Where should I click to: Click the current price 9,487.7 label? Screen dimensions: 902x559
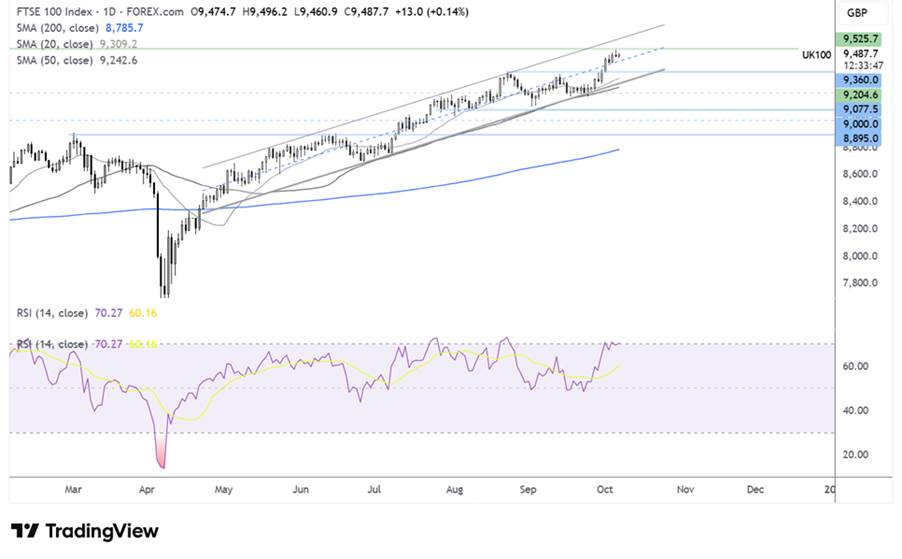click(x=859, y=54)
